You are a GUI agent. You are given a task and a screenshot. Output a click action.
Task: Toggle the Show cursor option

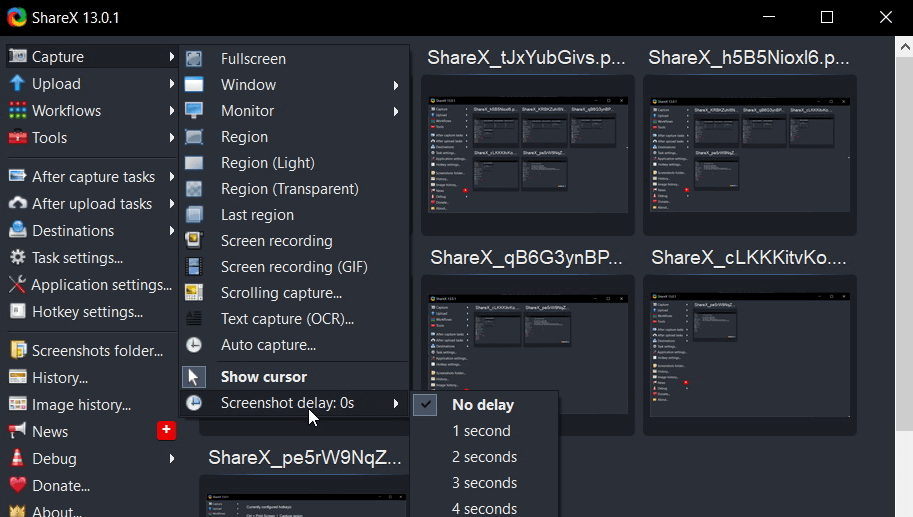pyautogui.click(x=263, y=377)
